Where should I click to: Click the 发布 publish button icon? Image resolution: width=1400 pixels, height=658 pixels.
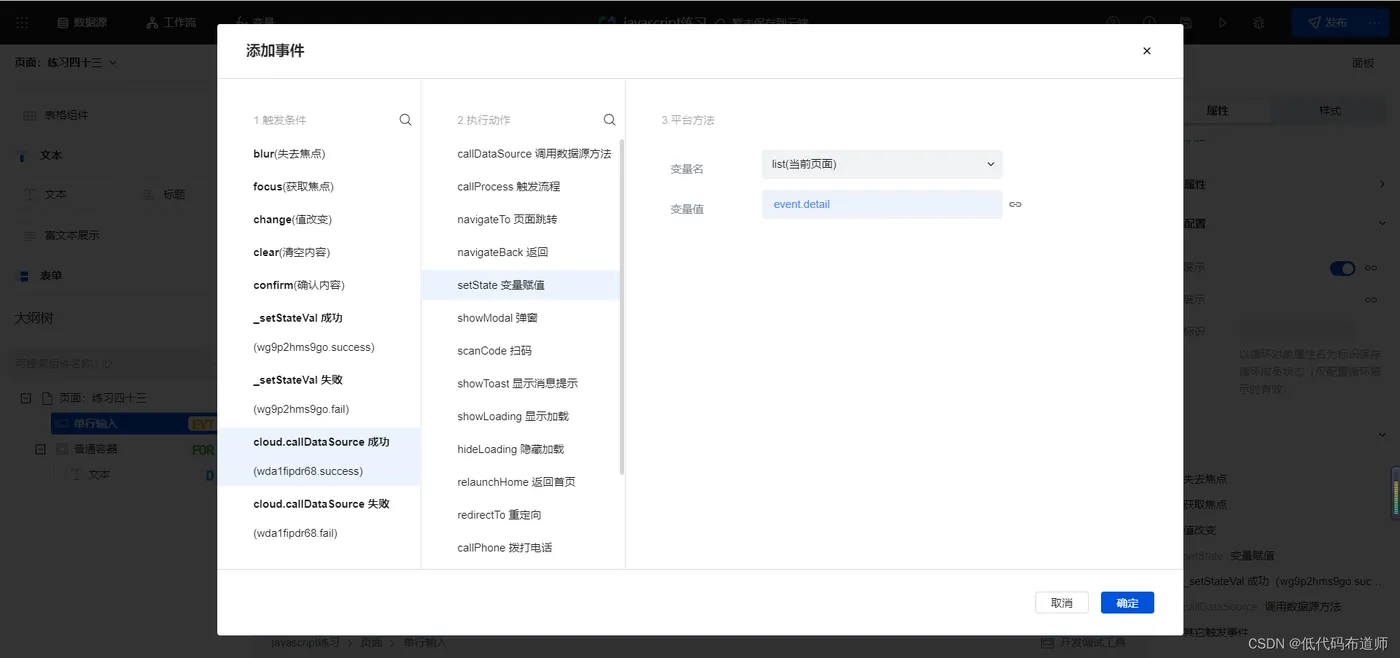click(x=1313, y=22)
